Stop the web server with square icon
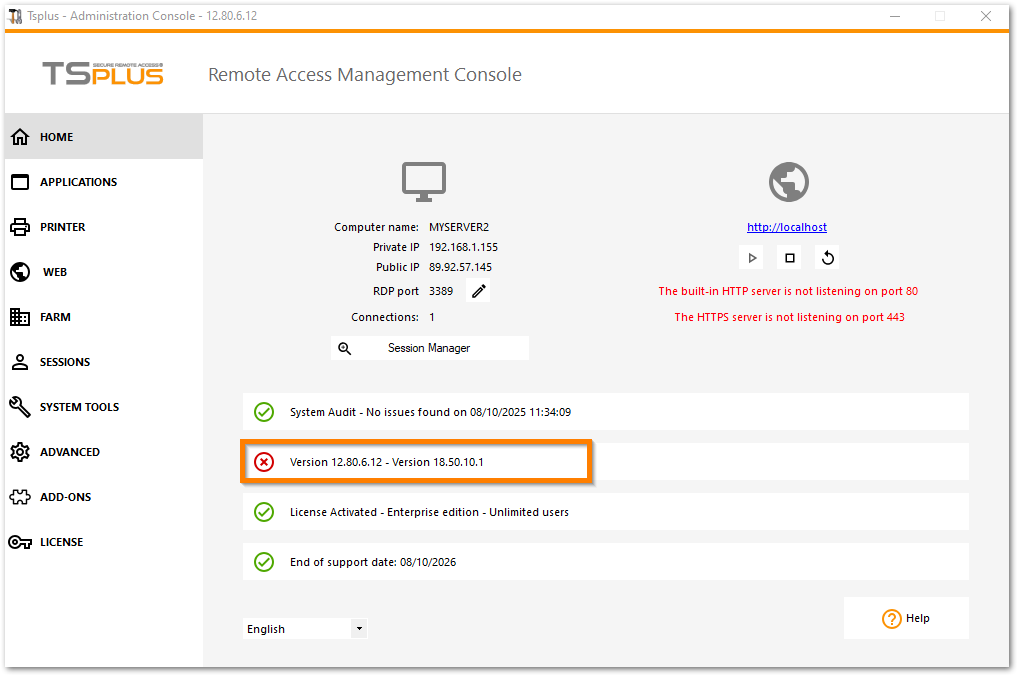The image size is (1018, 676). [790, 258]
